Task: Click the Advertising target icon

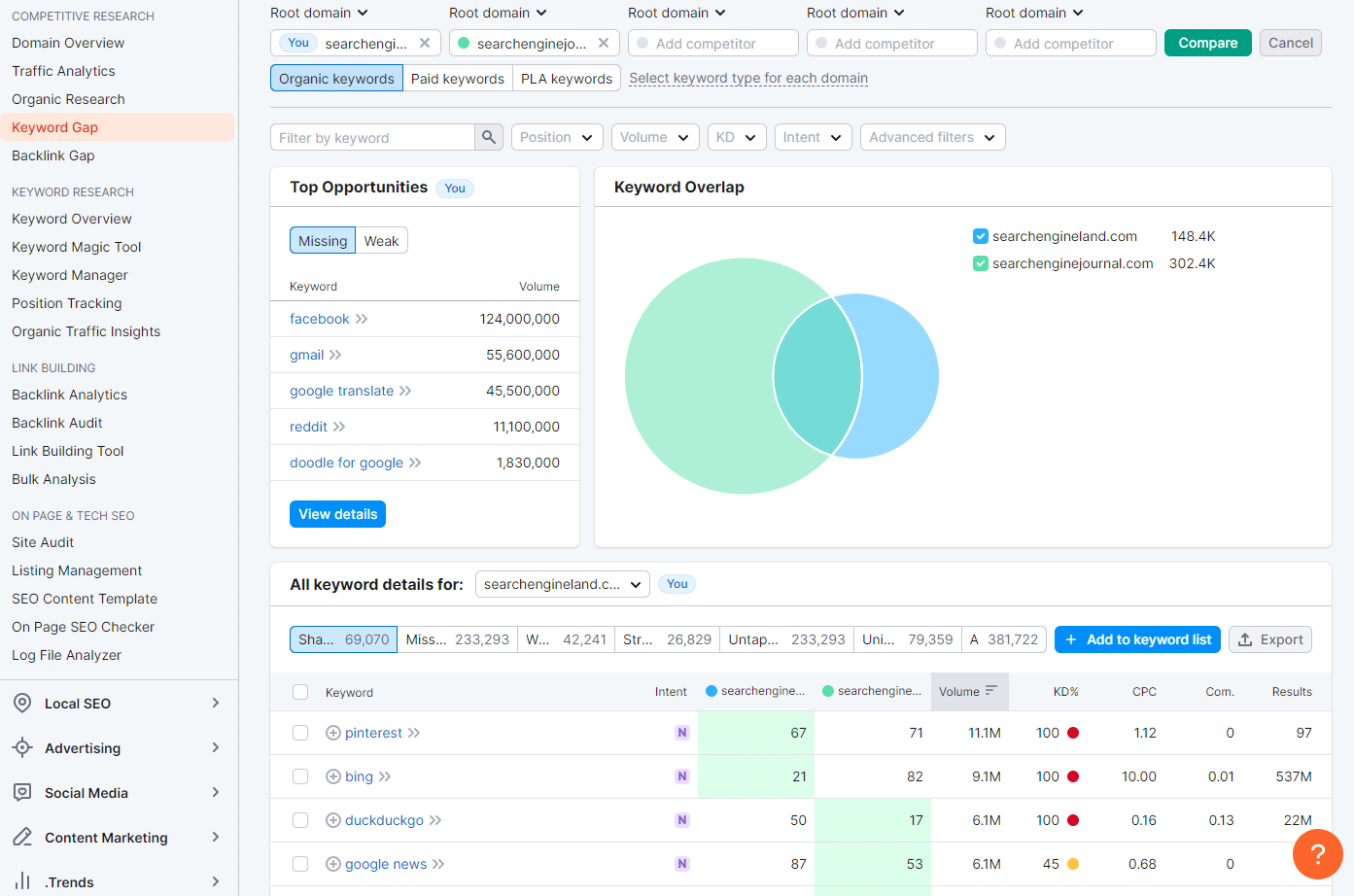Action: (x=22, y=747)
